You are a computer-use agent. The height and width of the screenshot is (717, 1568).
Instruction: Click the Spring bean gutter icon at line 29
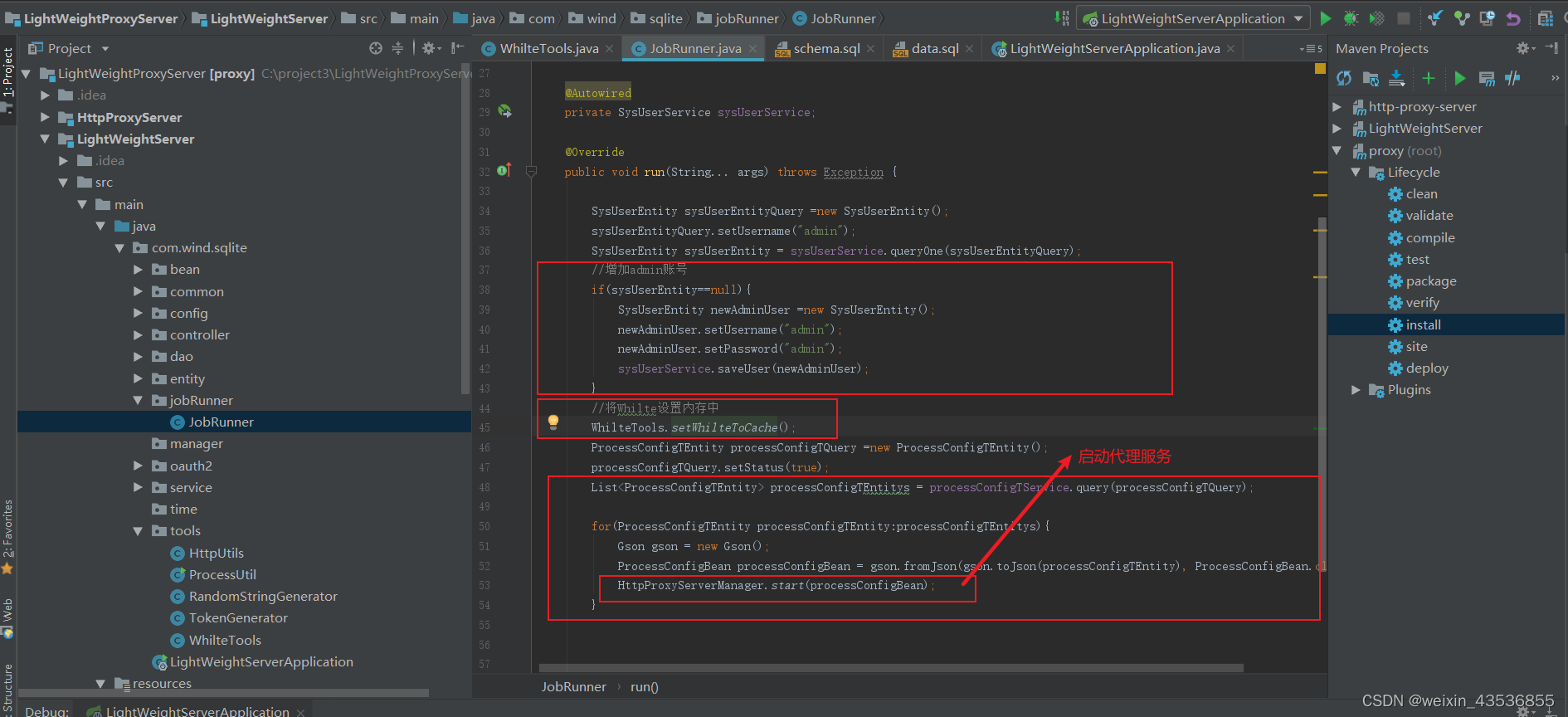tap(504, 111)
